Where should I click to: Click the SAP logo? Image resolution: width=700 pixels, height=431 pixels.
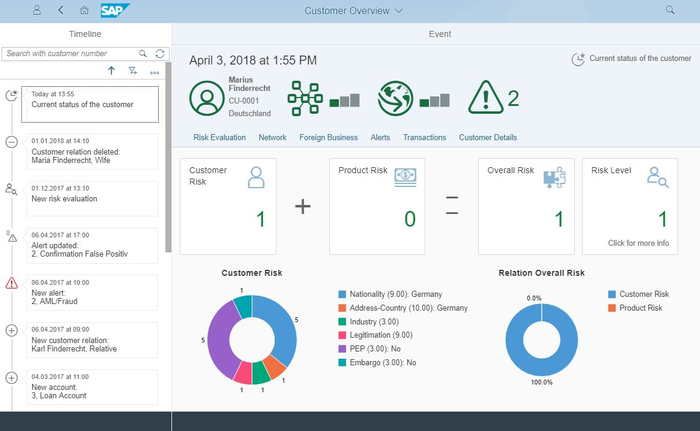pos(115,10)
